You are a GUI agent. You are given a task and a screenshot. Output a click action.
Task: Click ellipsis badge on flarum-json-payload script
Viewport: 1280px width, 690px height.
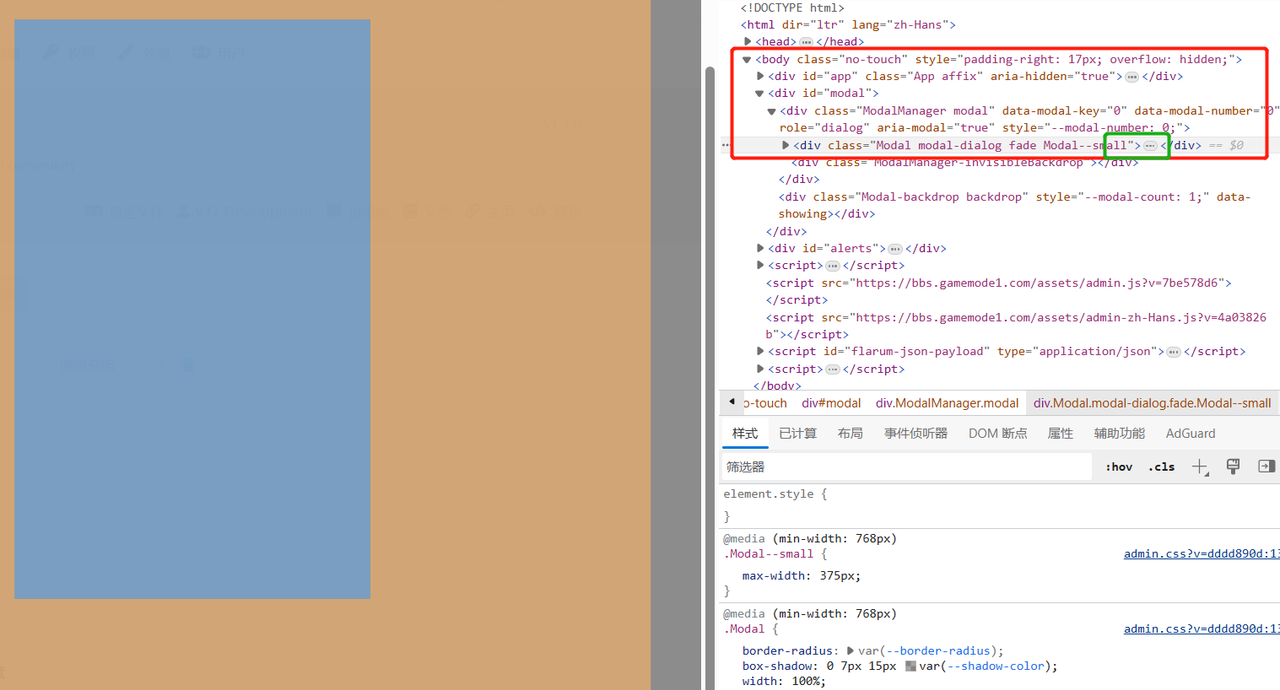click(1174, 352)
